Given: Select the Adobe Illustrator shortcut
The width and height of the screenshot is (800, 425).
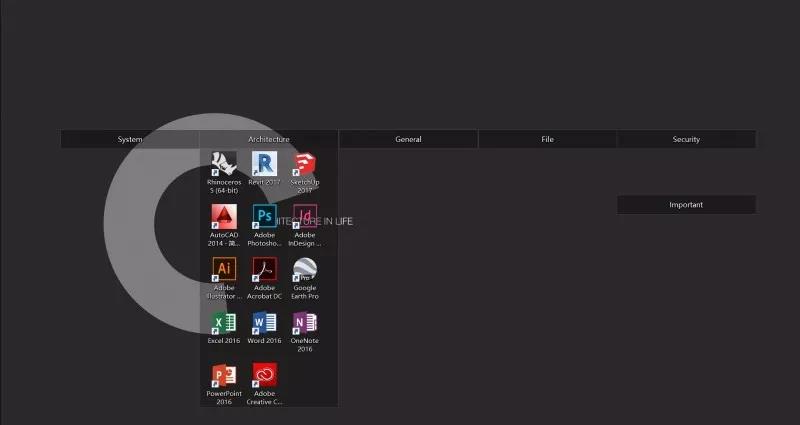Looking at the screenshot, I should pyautogui.click(x=223, y=270).
